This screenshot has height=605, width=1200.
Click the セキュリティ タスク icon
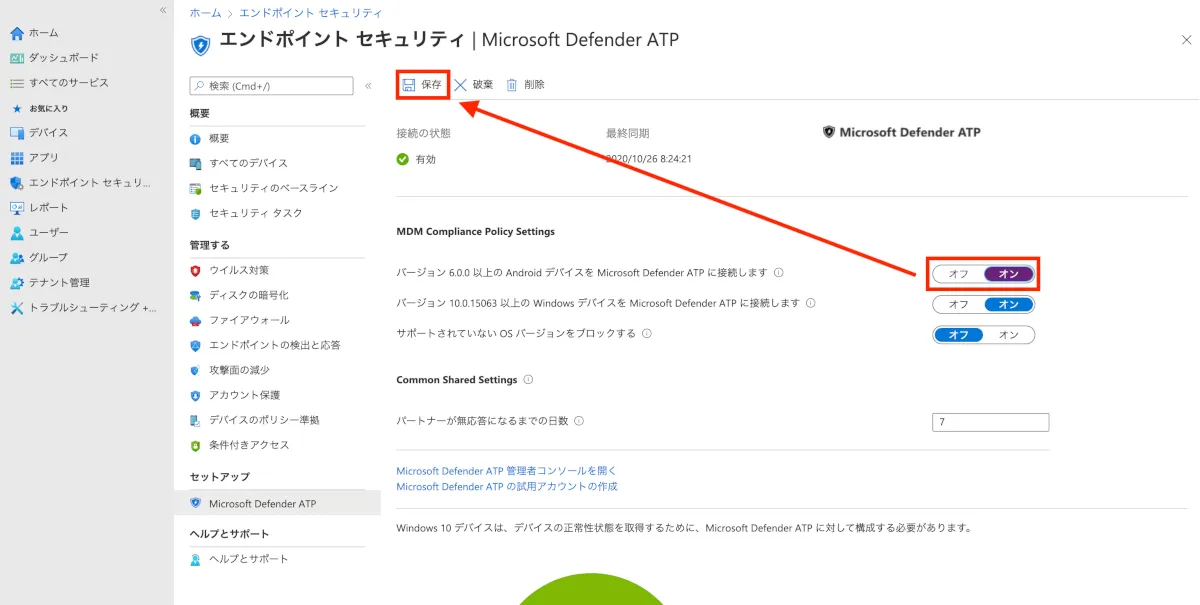[195, 213]
